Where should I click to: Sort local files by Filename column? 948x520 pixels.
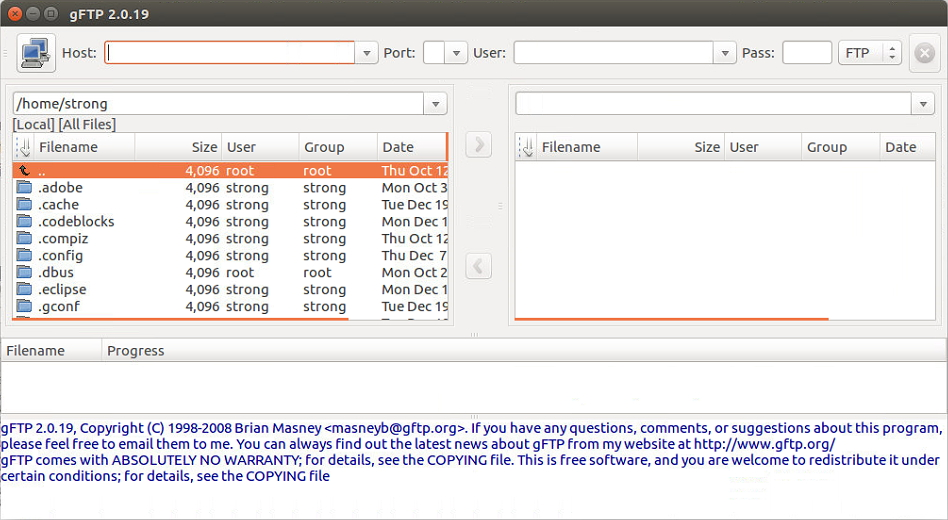tap(85, 147)
